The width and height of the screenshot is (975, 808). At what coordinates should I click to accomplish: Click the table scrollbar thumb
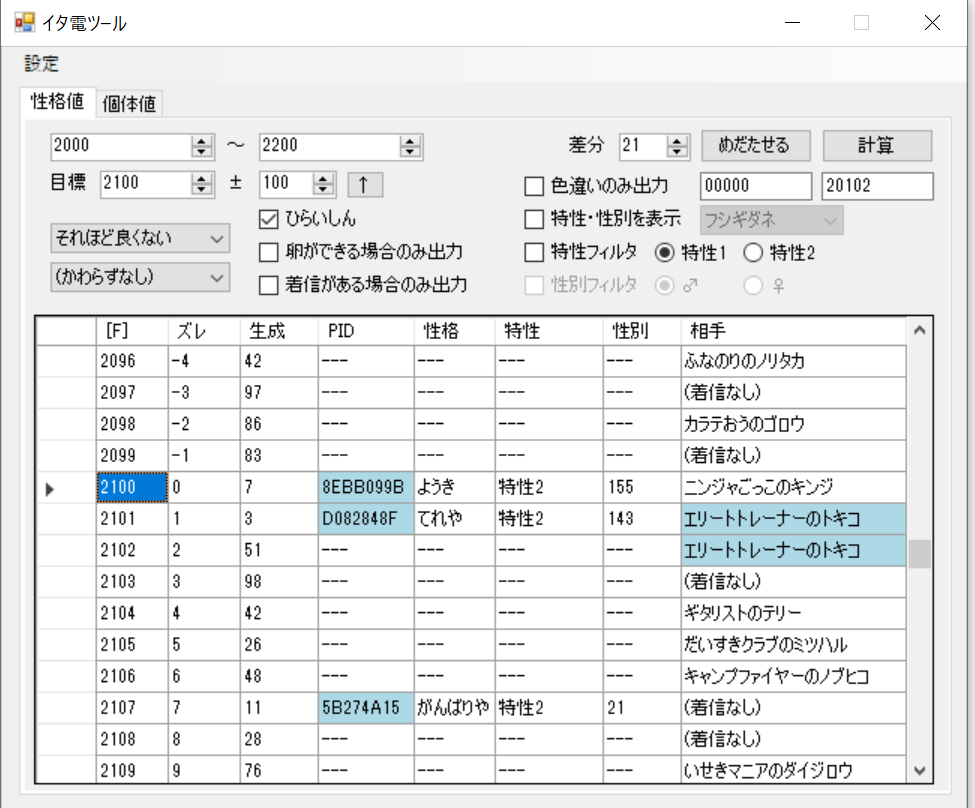(920, 554)
